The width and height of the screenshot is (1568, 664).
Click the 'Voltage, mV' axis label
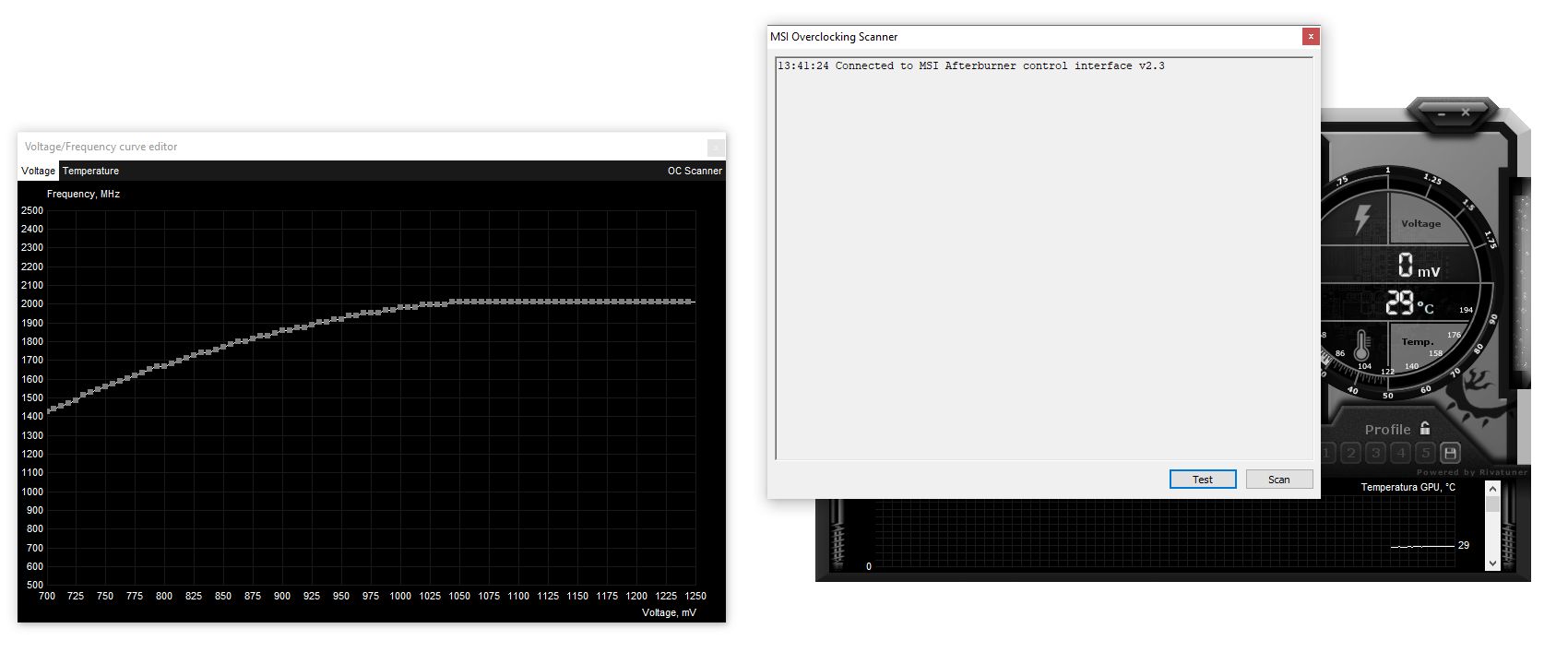coord(669,612)
